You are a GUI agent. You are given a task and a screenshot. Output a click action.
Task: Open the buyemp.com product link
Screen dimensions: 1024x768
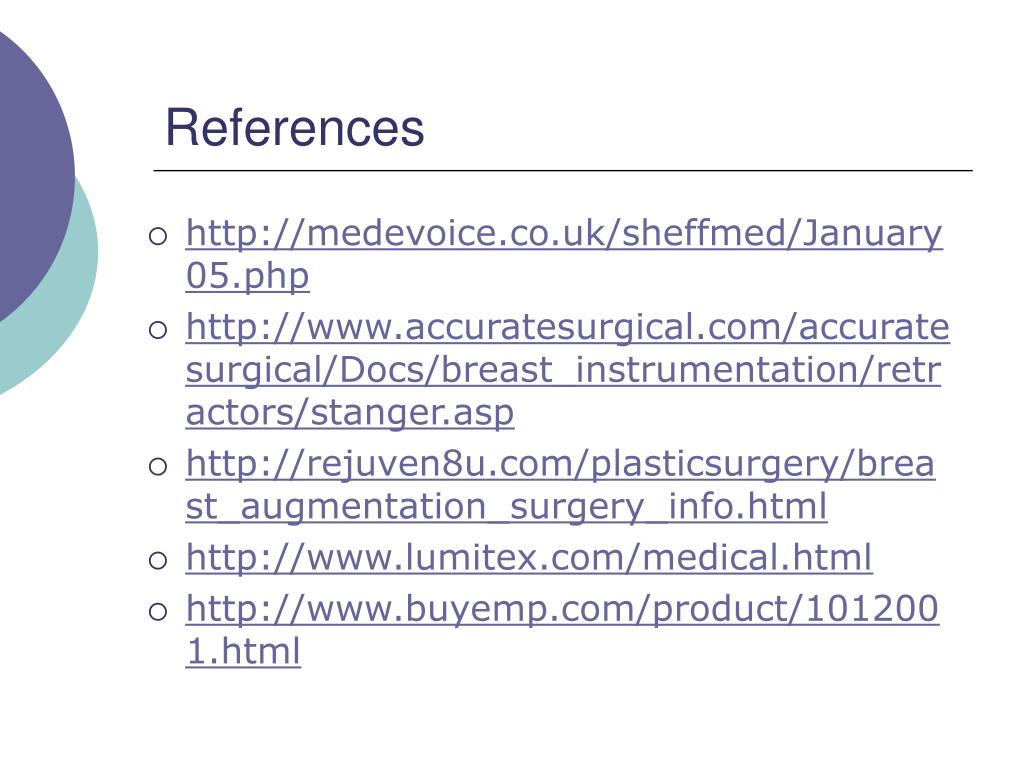(x=562, y=609)
